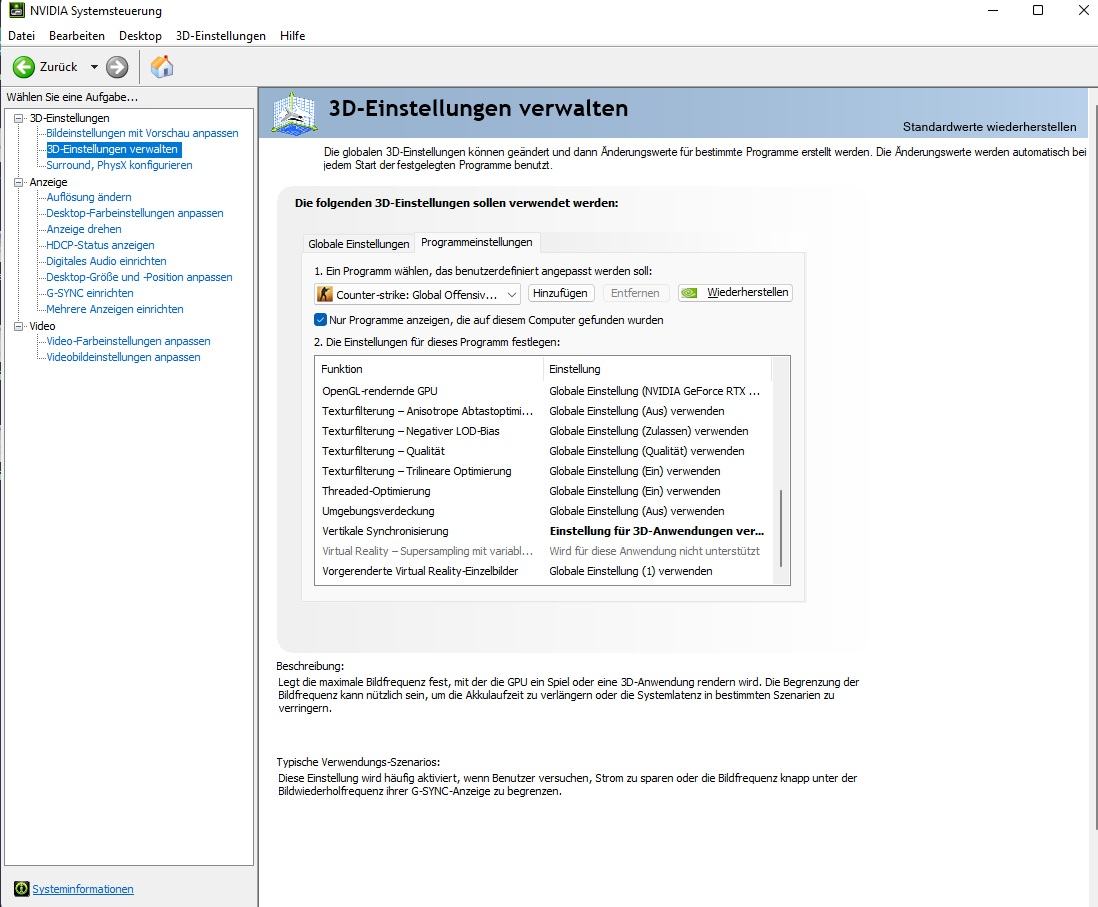Open Anzeige drehen

point(84,229)
